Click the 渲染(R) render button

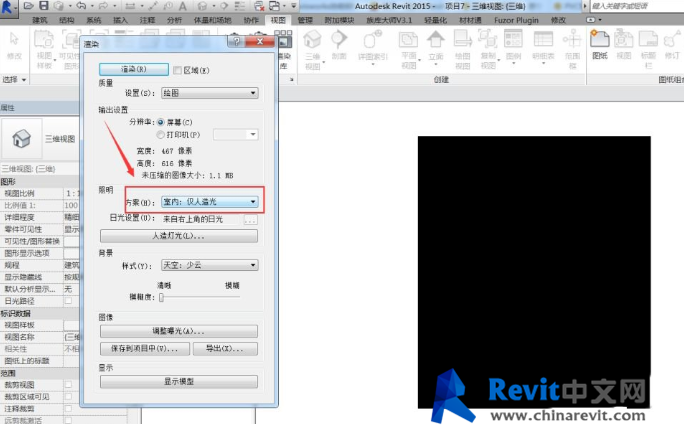click(134, 69)
